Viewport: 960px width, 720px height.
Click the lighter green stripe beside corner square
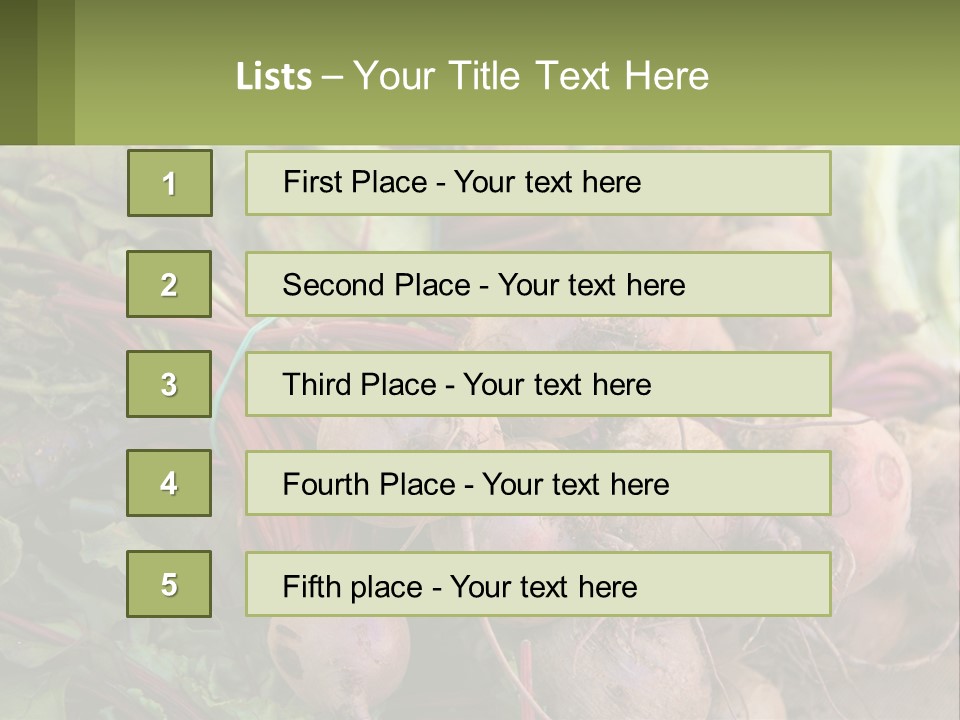coord(56,72)
